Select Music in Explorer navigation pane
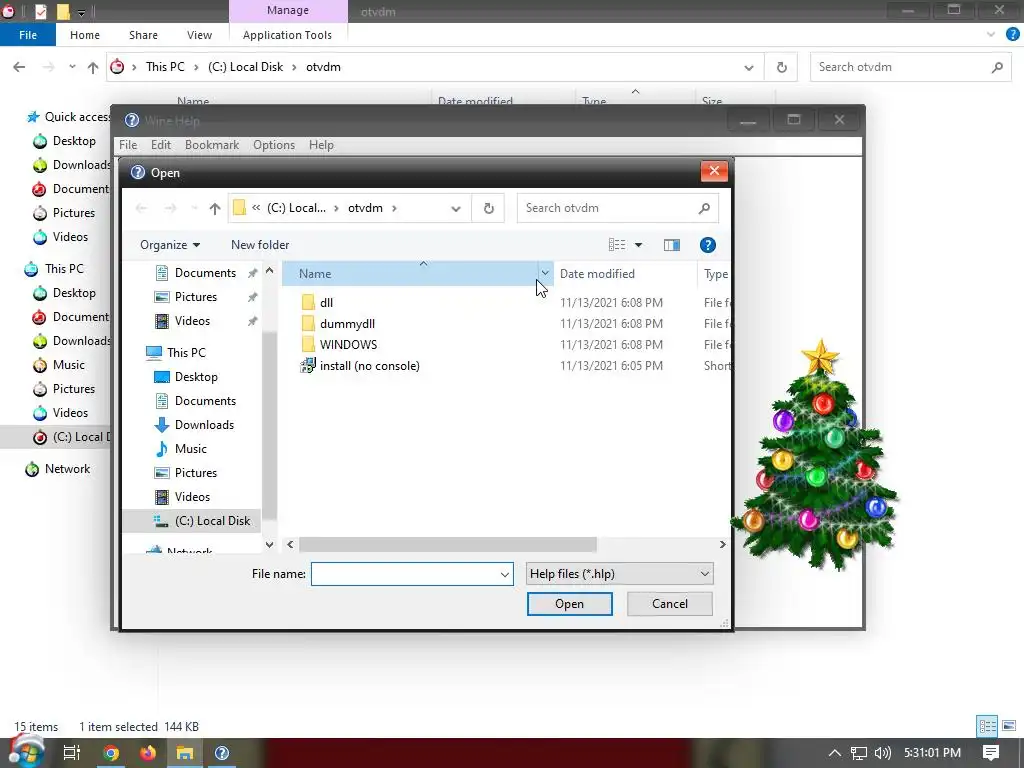This screenshot has height=768, width=1024. point(68,364)
